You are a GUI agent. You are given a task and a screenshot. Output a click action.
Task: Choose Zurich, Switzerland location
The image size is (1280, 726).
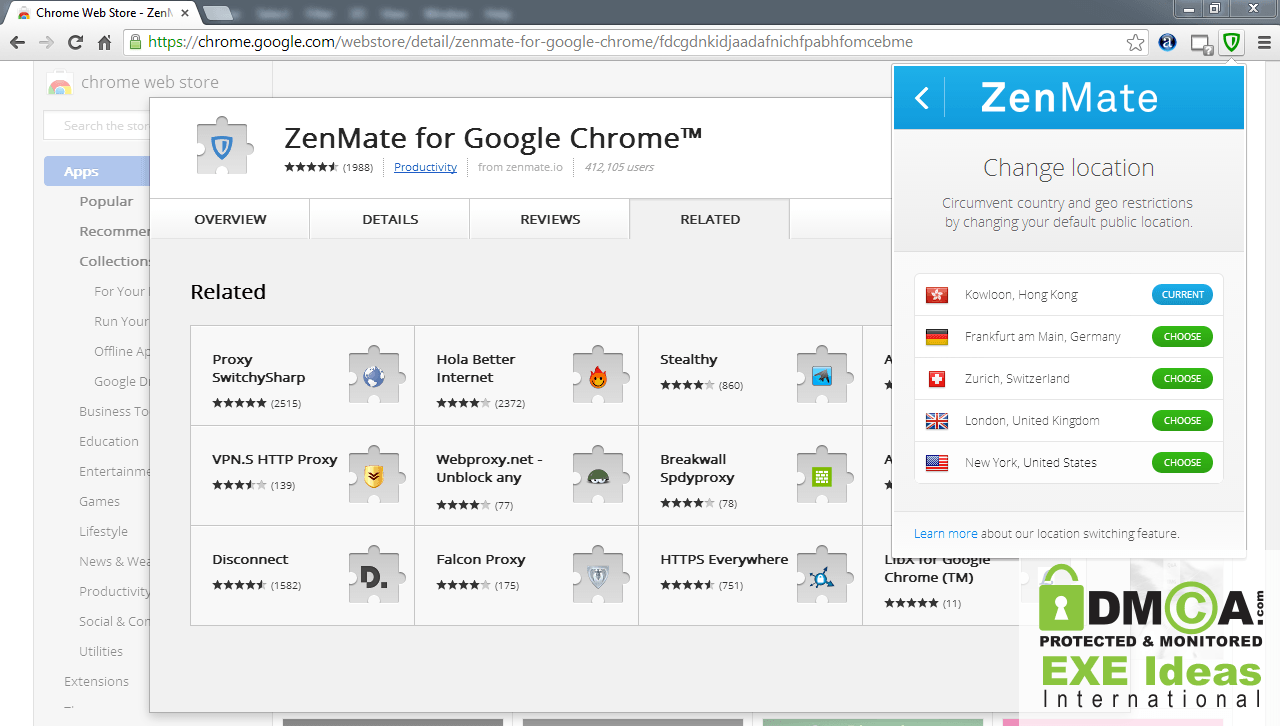click(1182, 379)
